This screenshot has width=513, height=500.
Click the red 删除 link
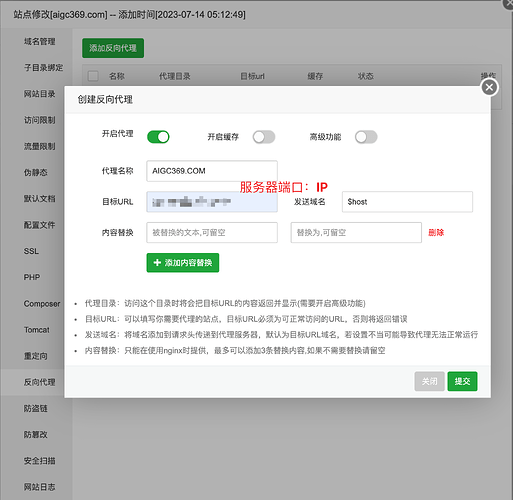pos(436,232)
